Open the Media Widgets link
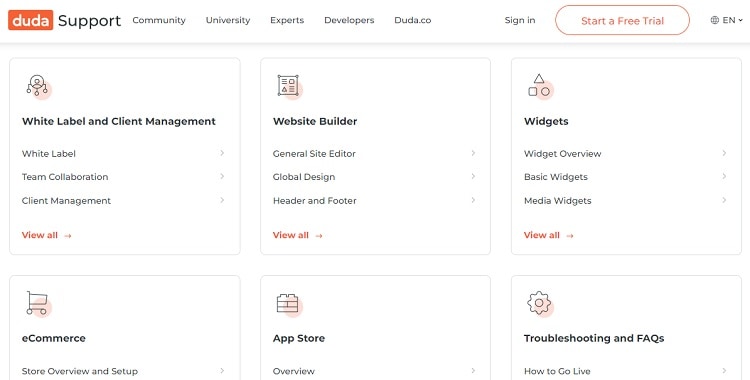This screenshot has height=380, width=750. [x=558, y=201]
